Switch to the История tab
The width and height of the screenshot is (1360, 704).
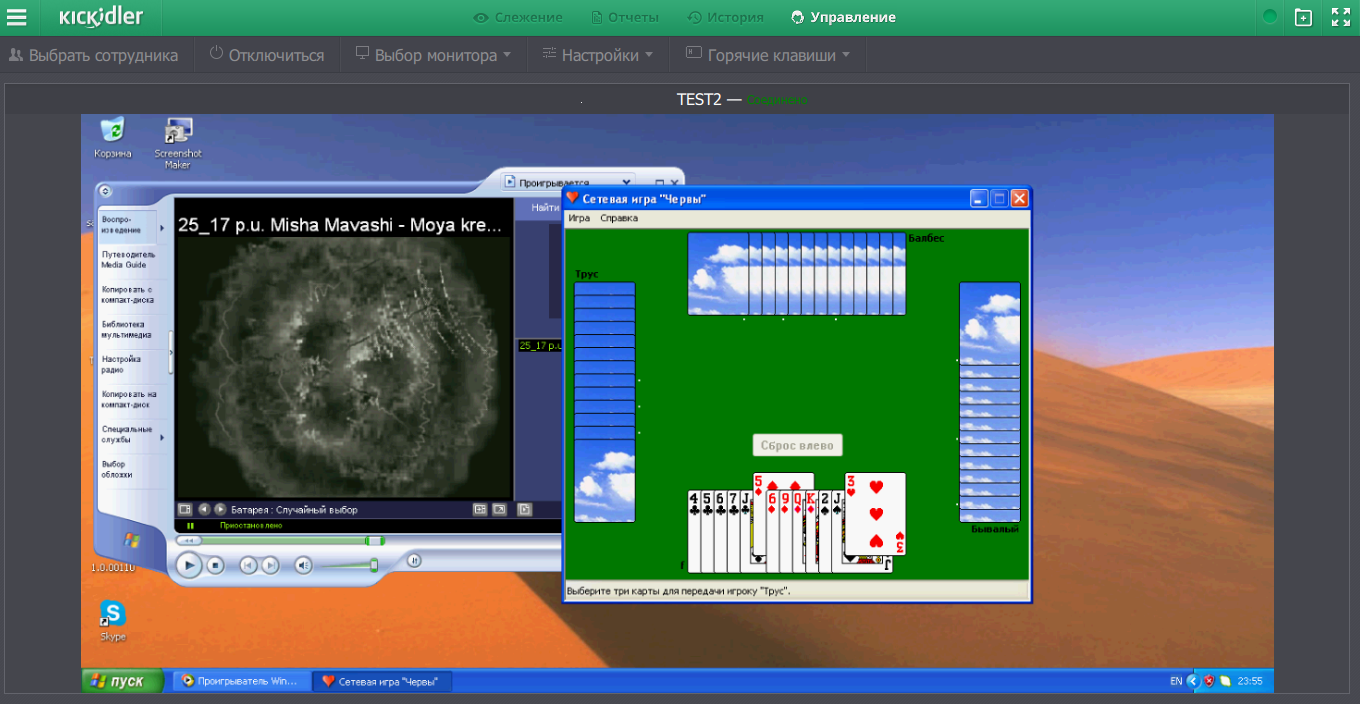tap(726, 17)
